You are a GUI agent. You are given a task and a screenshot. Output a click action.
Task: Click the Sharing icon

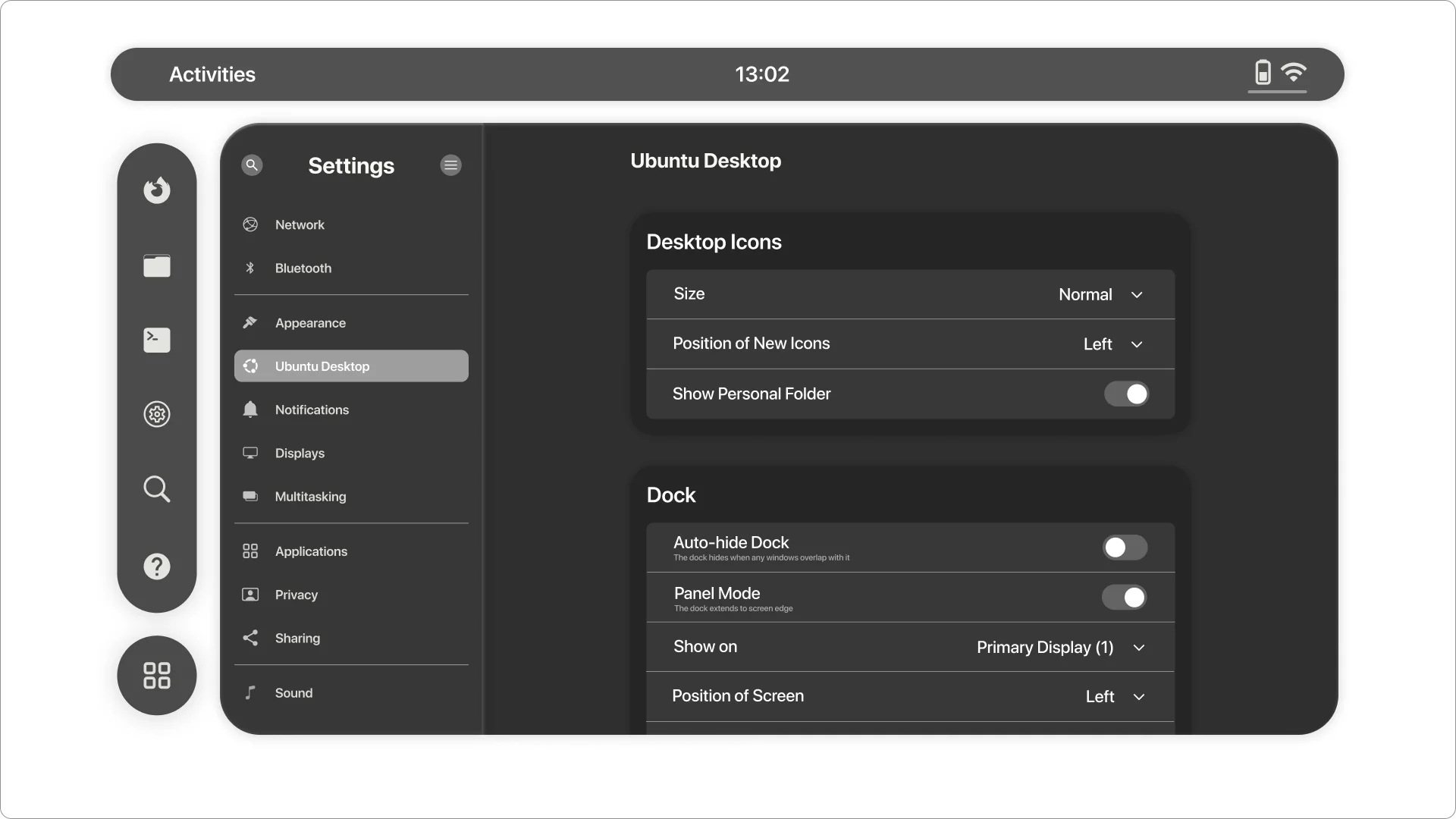[x=250, y=638]
